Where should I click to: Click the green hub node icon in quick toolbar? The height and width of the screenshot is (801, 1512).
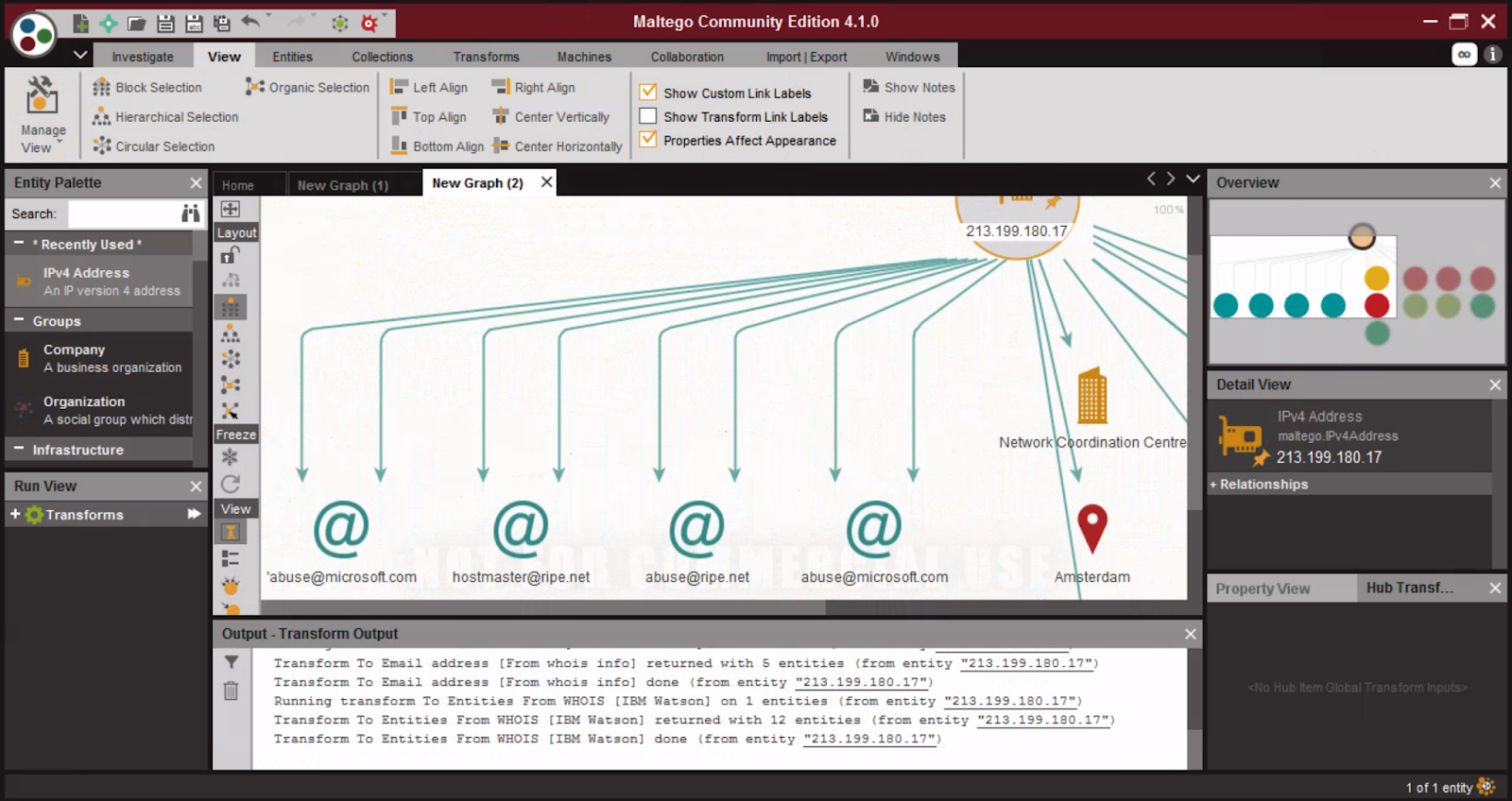coord(340,23)
